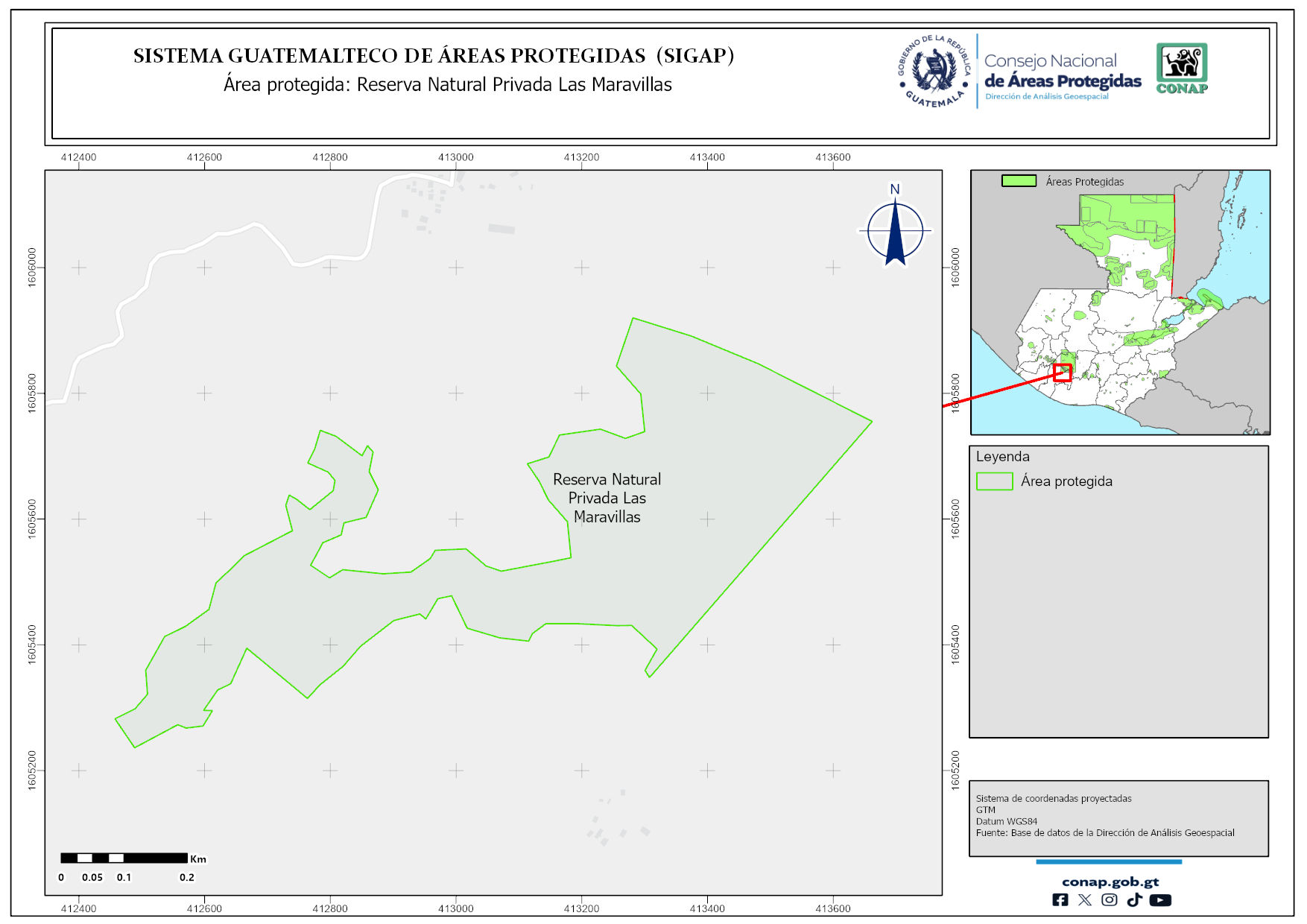Click the Áreas Protegidas swatch in inset map
Viewport: 1307px width, 924px height.
1019,181
